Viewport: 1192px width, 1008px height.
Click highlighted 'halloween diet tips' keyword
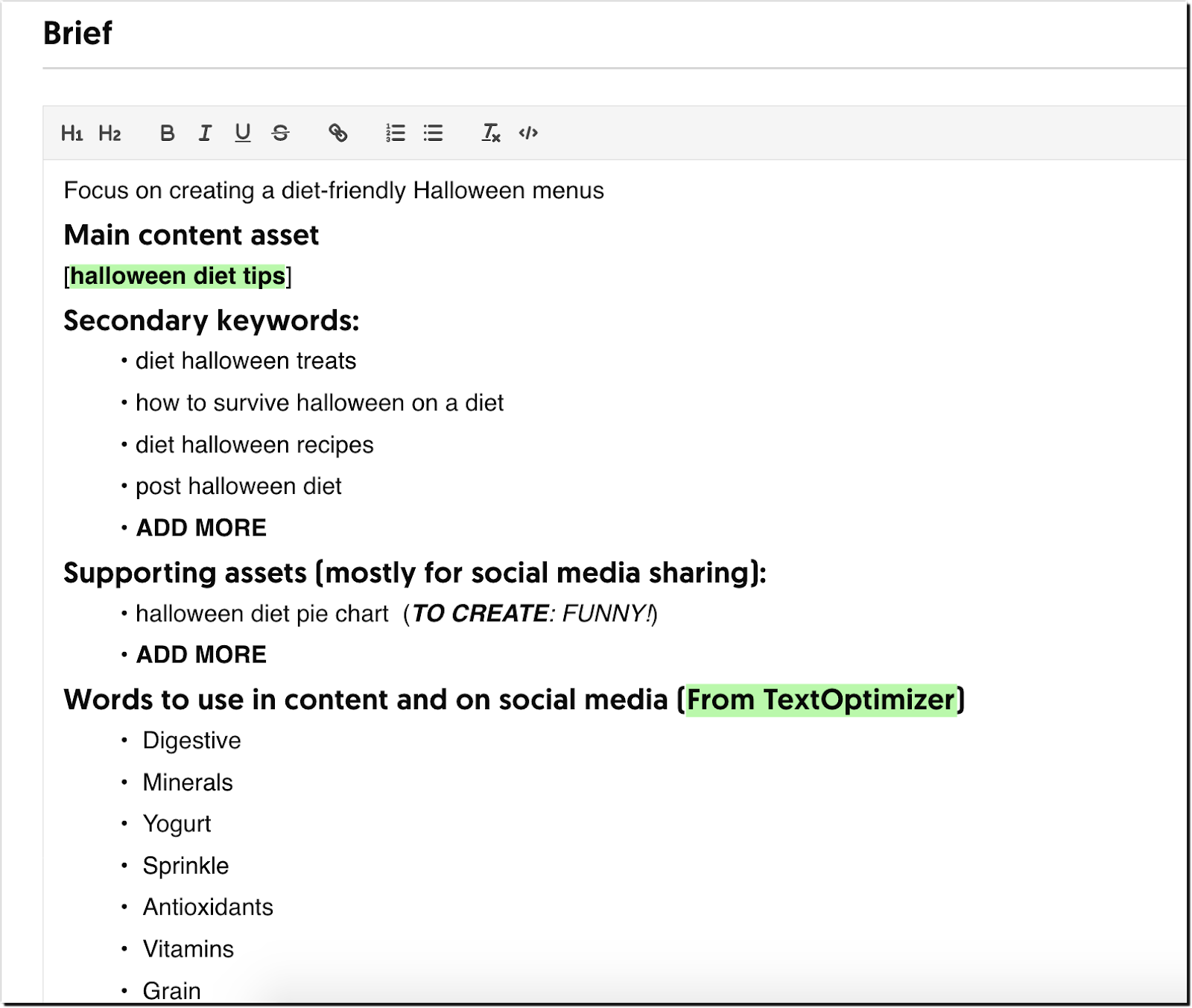178,276
